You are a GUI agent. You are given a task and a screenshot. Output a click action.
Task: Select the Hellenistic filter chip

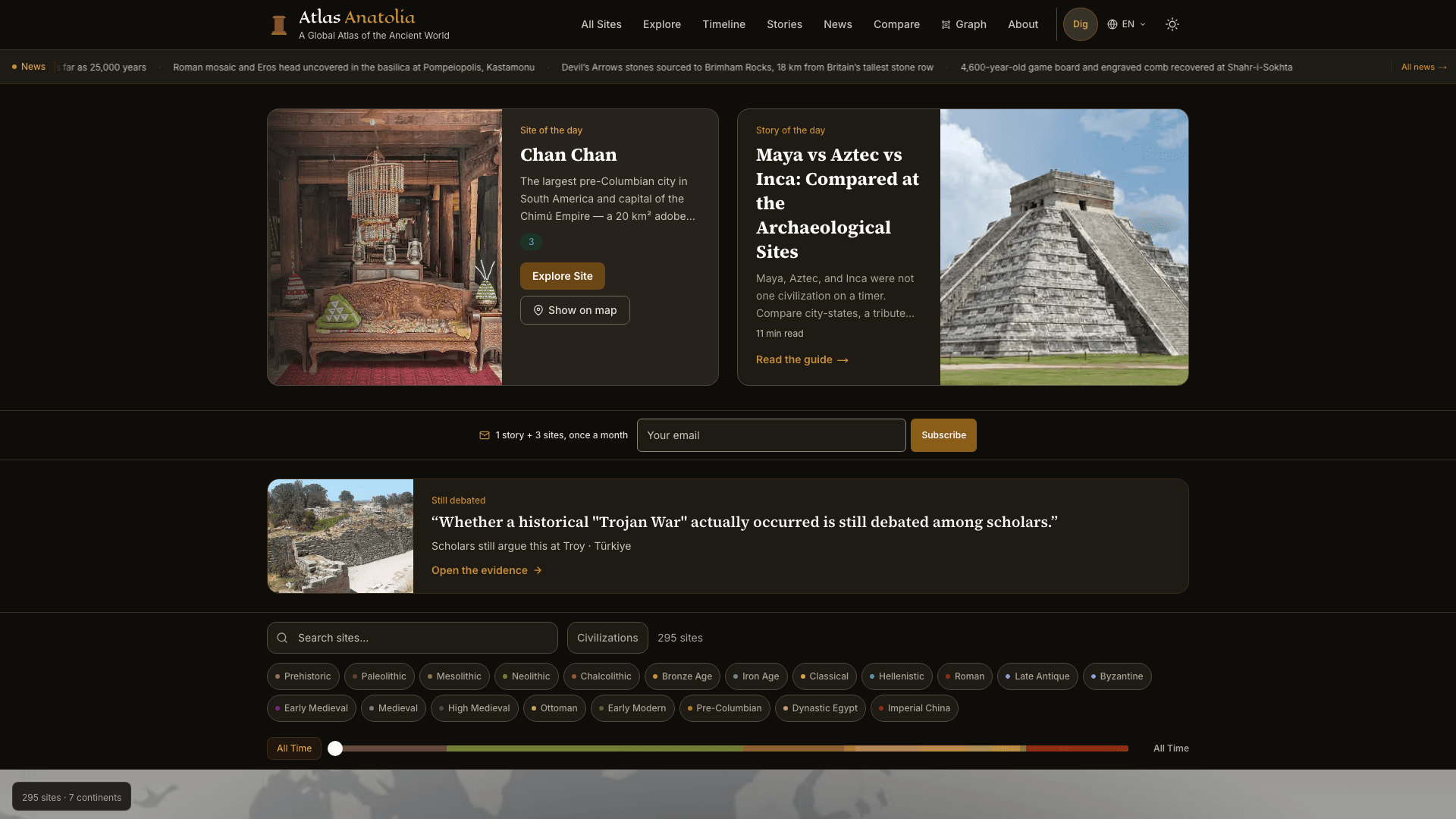coord(896,676)
